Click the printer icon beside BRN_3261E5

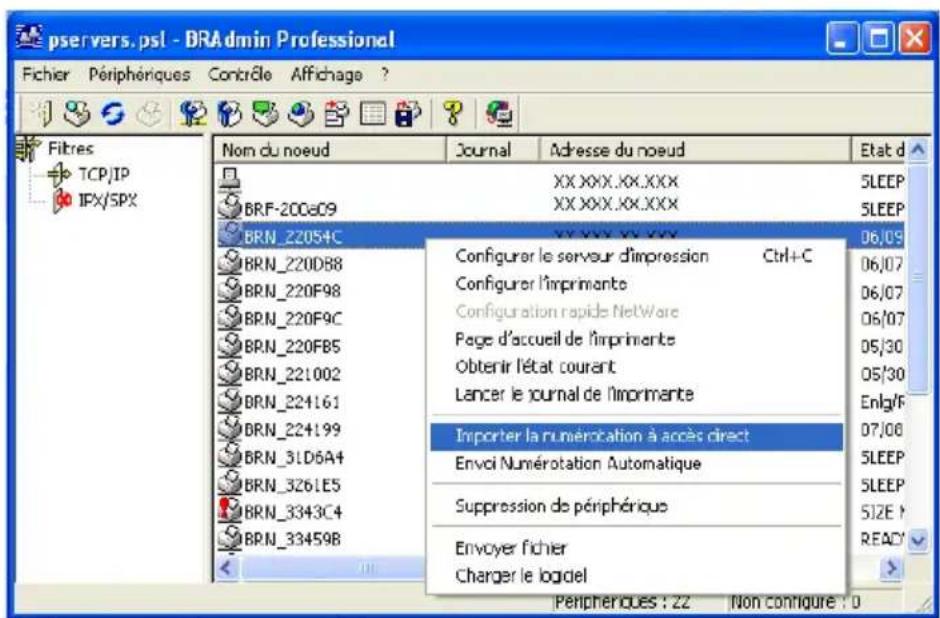(230, 484)
